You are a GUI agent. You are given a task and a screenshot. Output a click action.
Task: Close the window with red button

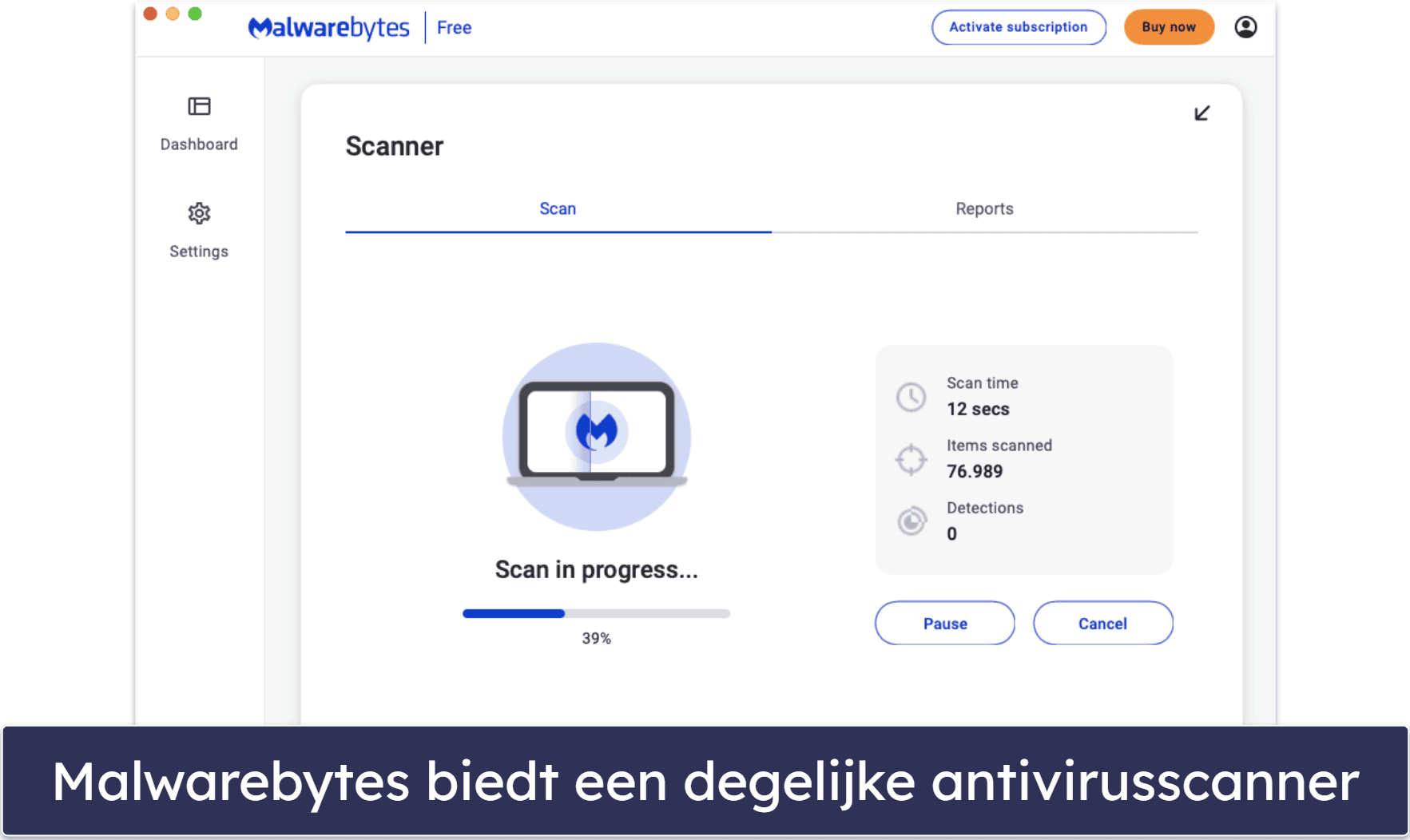[150, 13]
